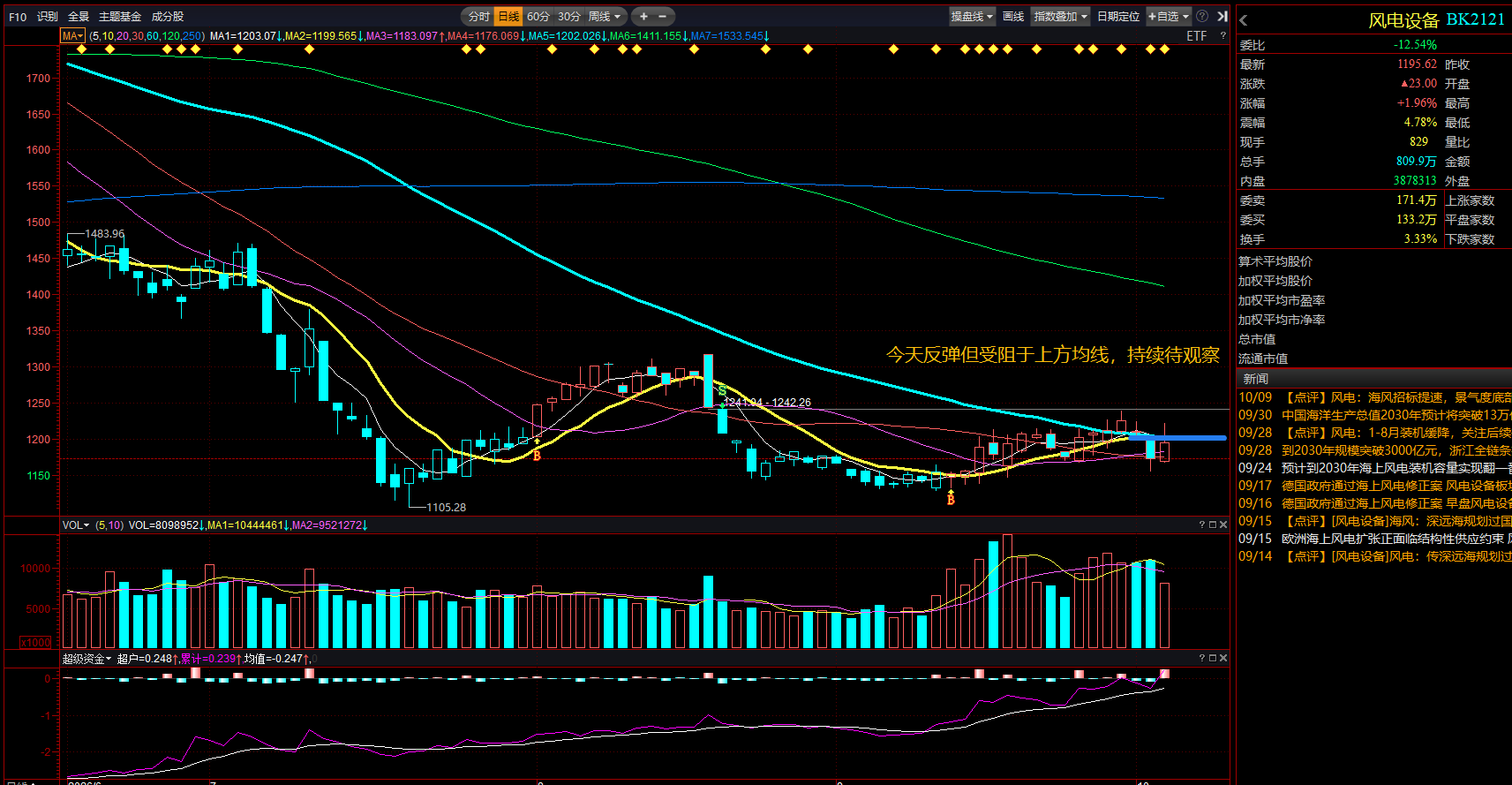1512x785 pixels.
Task: Open the 识别 menu item
Action: 48,16
